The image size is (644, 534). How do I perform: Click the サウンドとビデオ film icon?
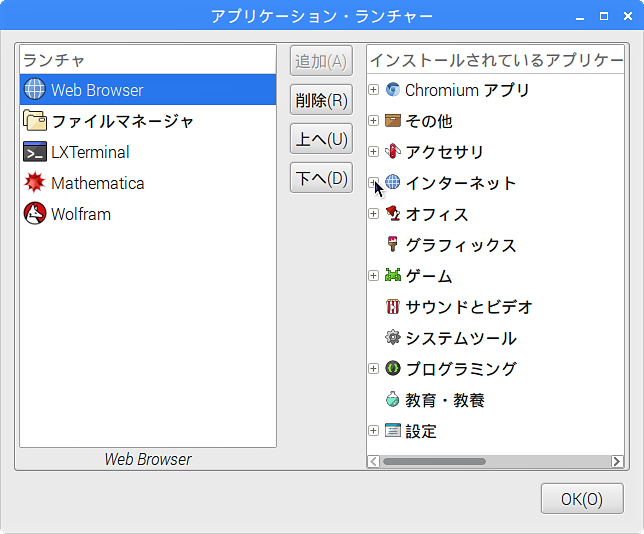pos(393,306)
